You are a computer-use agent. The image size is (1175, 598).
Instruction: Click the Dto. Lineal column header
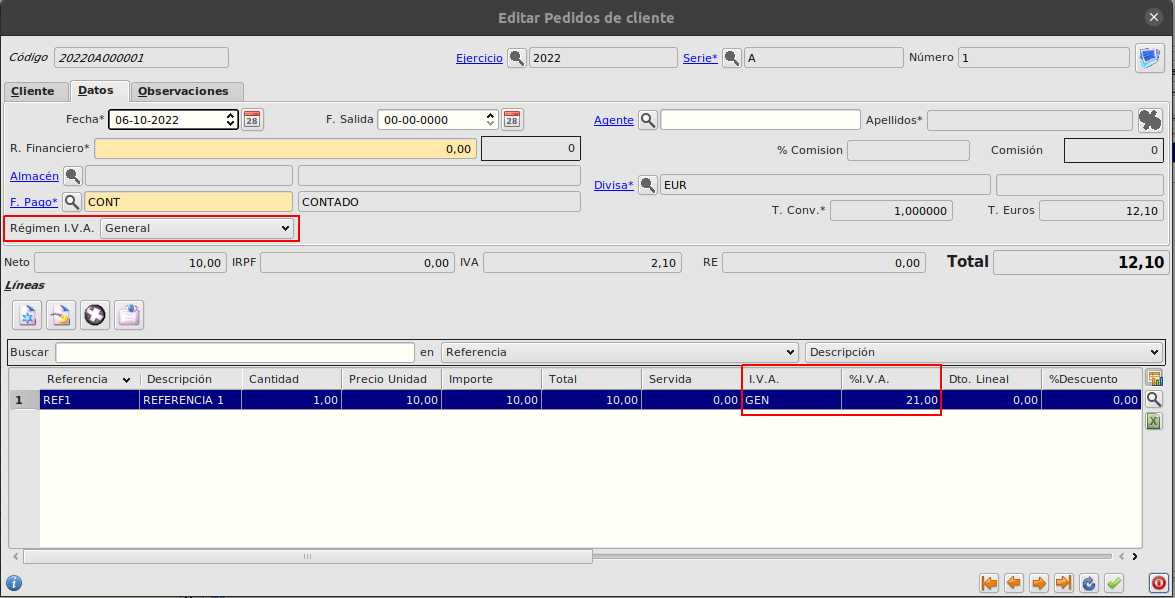992,379
